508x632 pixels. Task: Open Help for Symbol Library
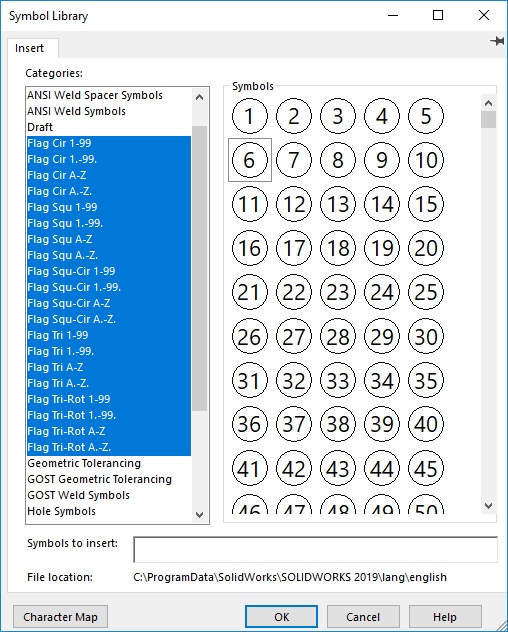pos(445,617)
